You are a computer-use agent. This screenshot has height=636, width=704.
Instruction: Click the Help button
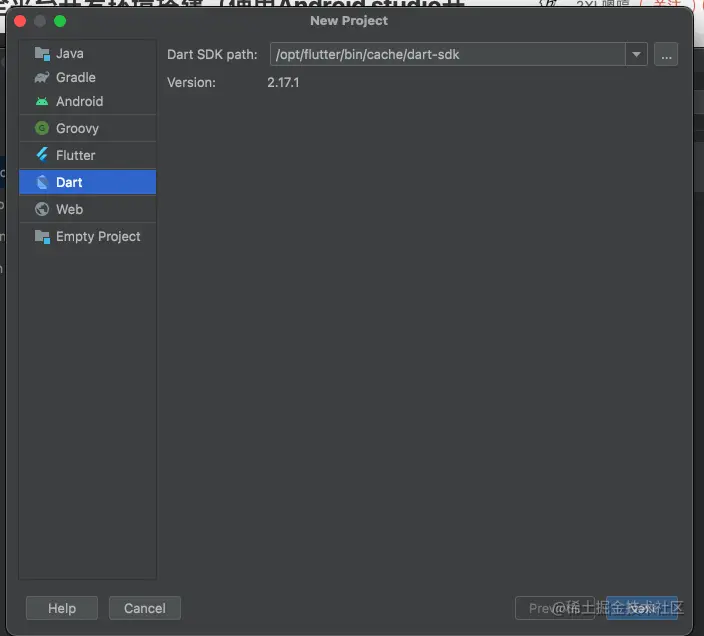click(x=62, y=608)
